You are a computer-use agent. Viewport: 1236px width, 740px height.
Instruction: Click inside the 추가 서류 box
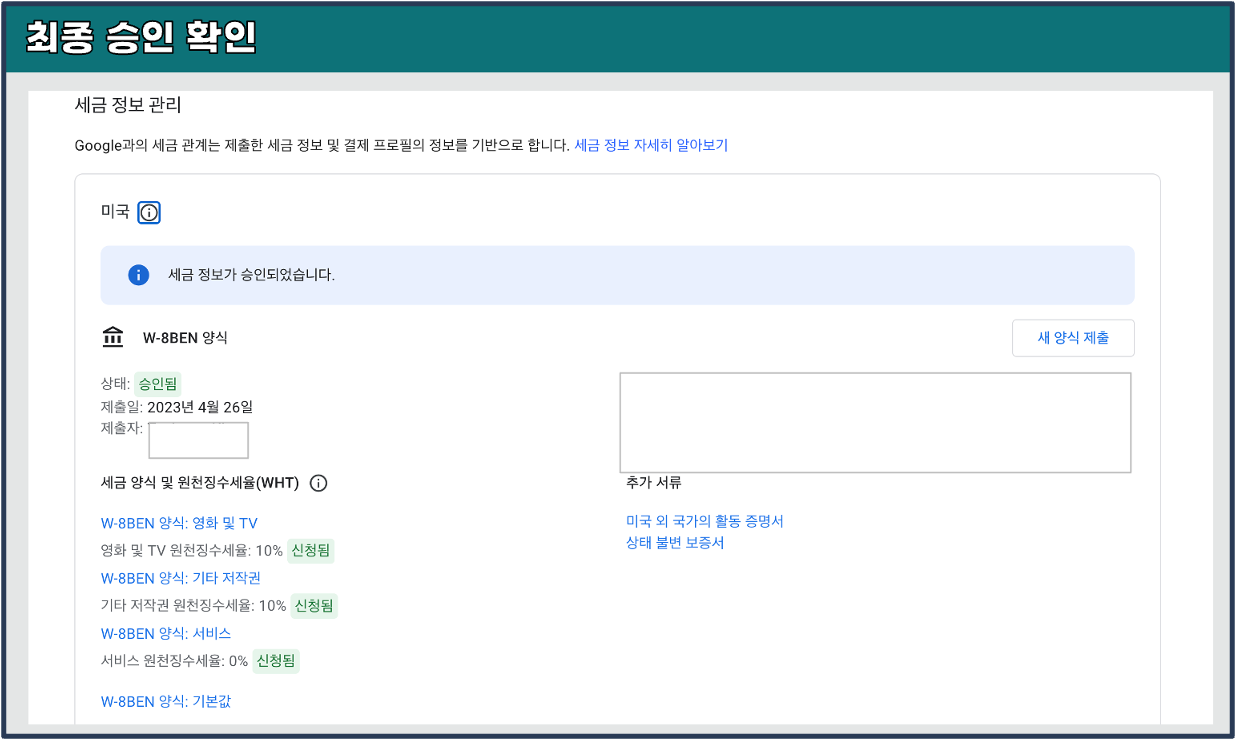(876, 422)
